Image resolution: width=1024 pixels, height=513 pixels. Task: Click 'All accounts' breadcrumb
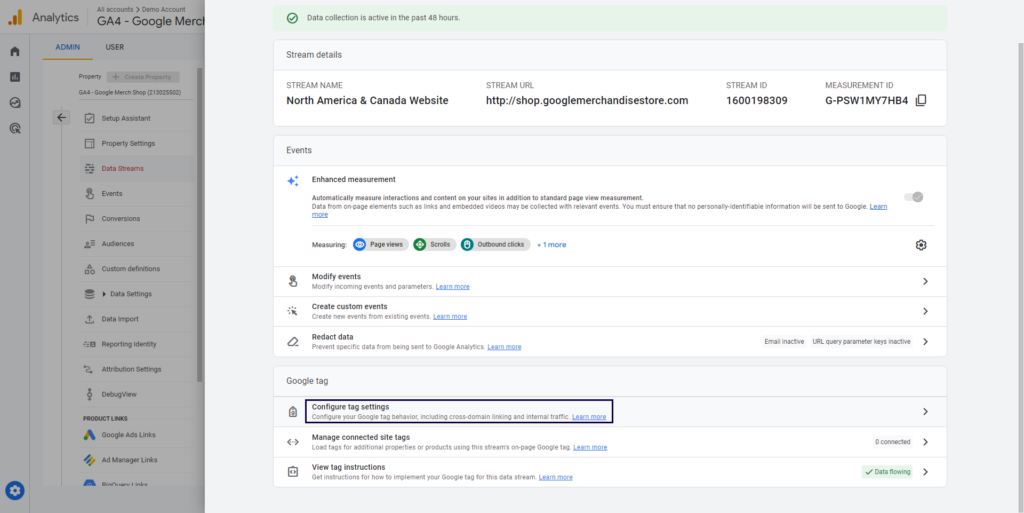tap(114, 10)
